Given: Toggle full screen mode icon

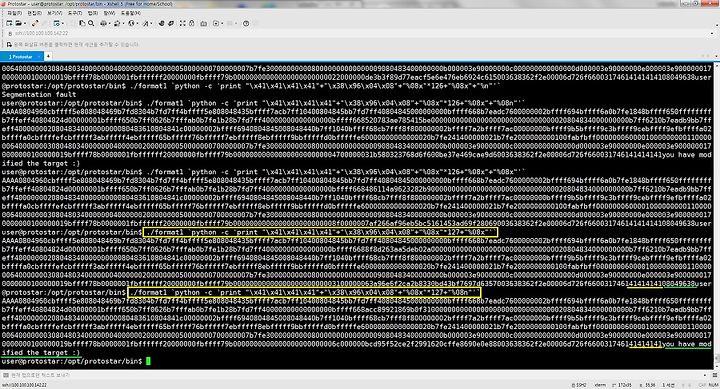Looking at the screenshot, I should [182, 23].
